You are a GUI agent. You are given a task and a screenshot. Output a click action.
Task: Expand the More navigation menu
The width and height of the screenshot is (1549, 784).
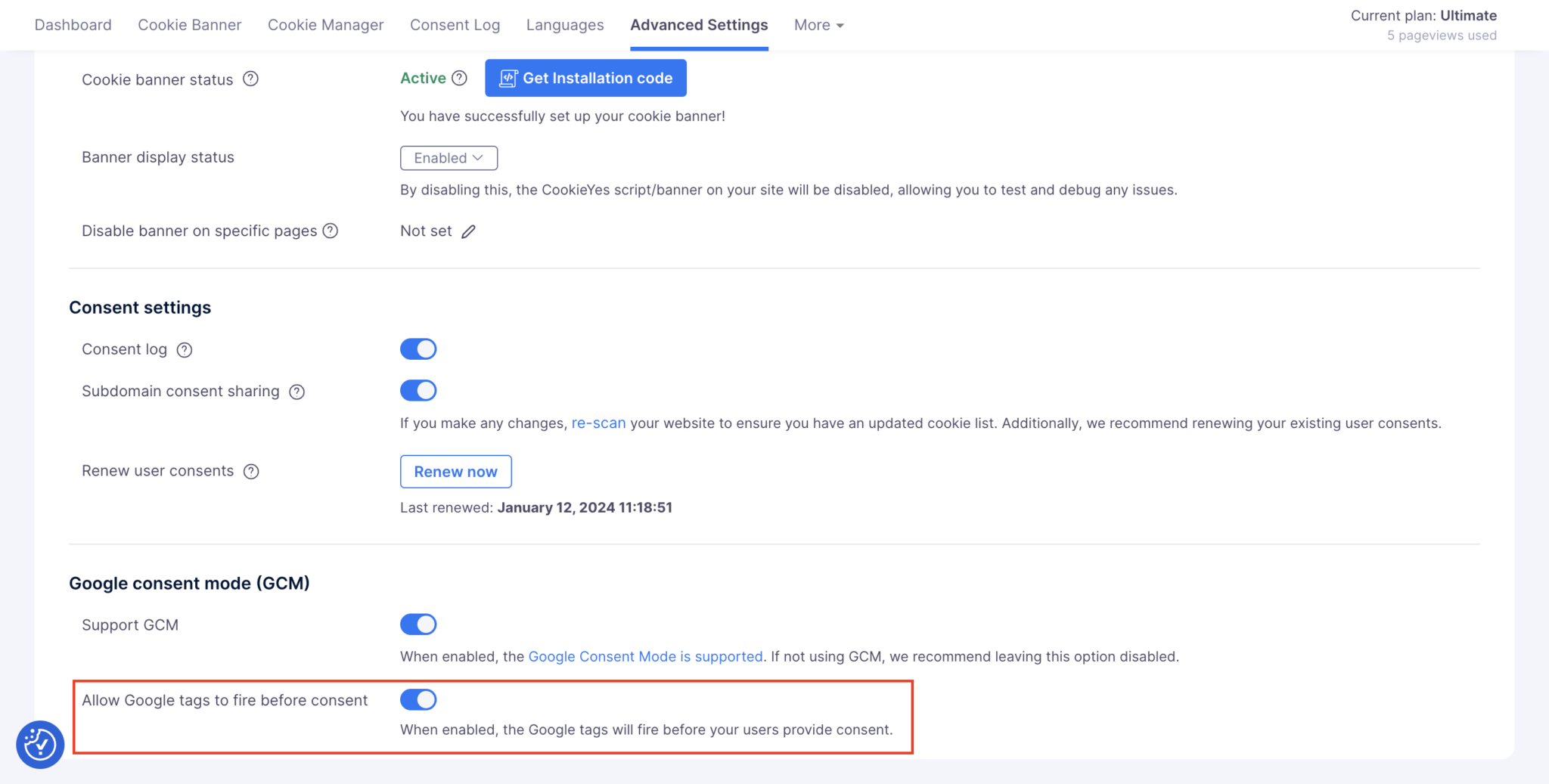818,24
